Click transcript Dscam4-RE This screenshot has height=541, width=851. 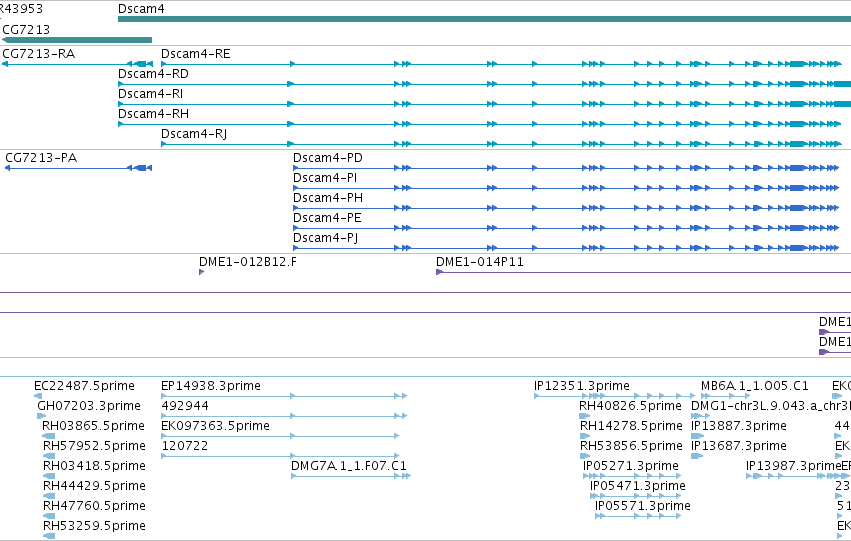[x=196, y=54]
